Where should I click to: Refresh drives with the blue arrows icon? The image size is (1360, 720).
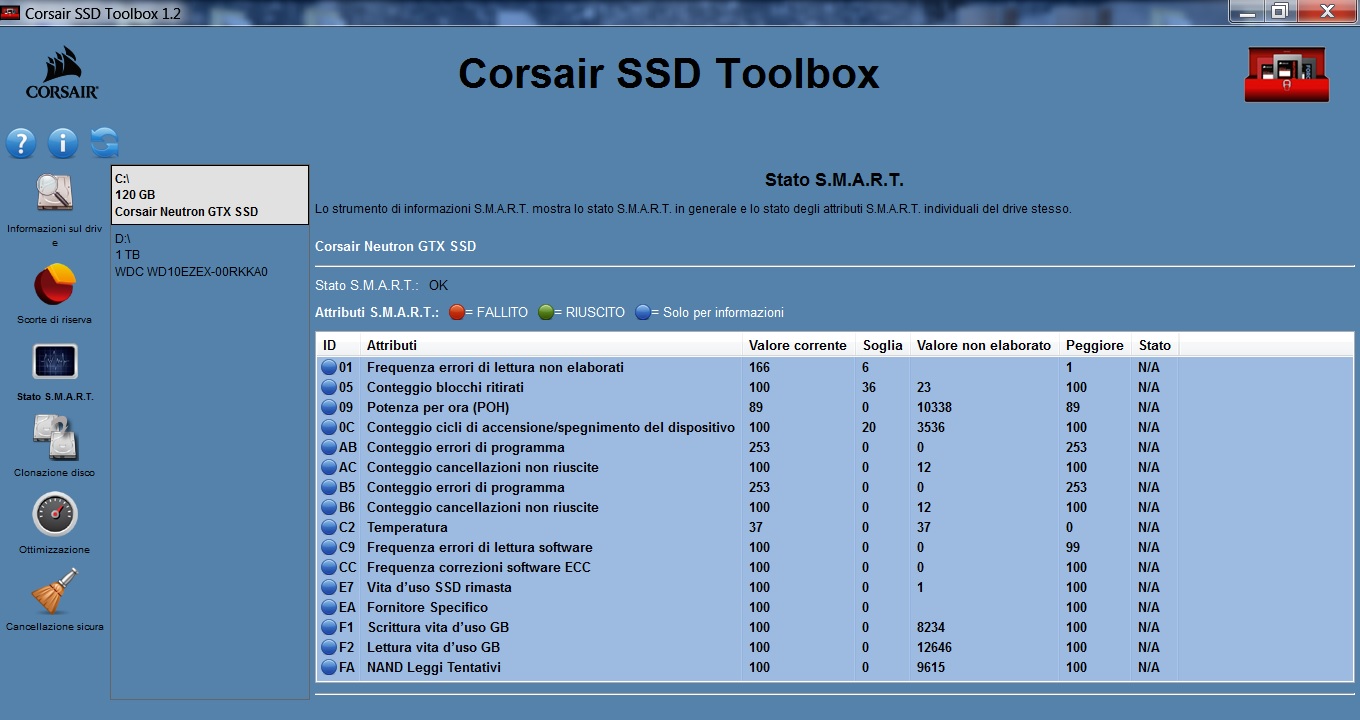coord(104,143)
